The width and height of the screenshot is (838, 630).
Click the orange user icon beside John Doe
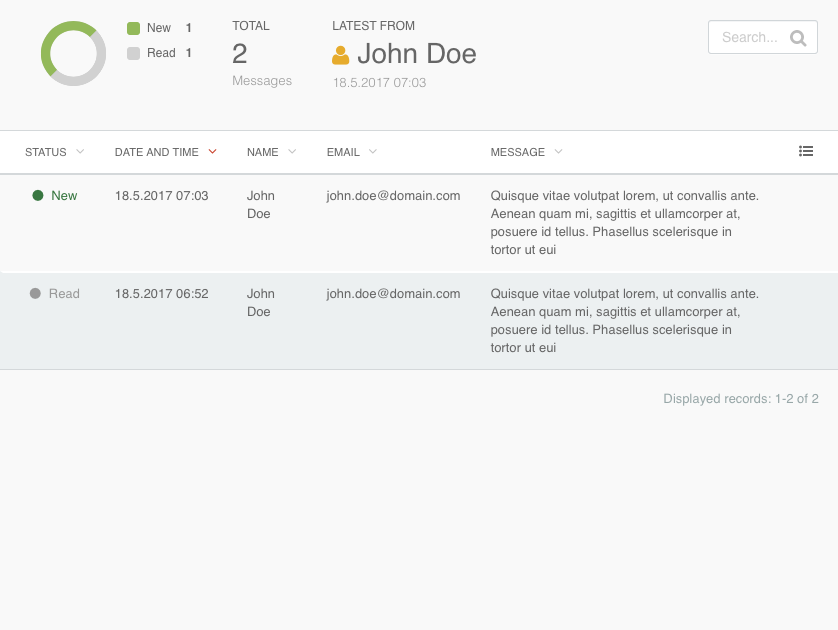[x=340, y=56]
